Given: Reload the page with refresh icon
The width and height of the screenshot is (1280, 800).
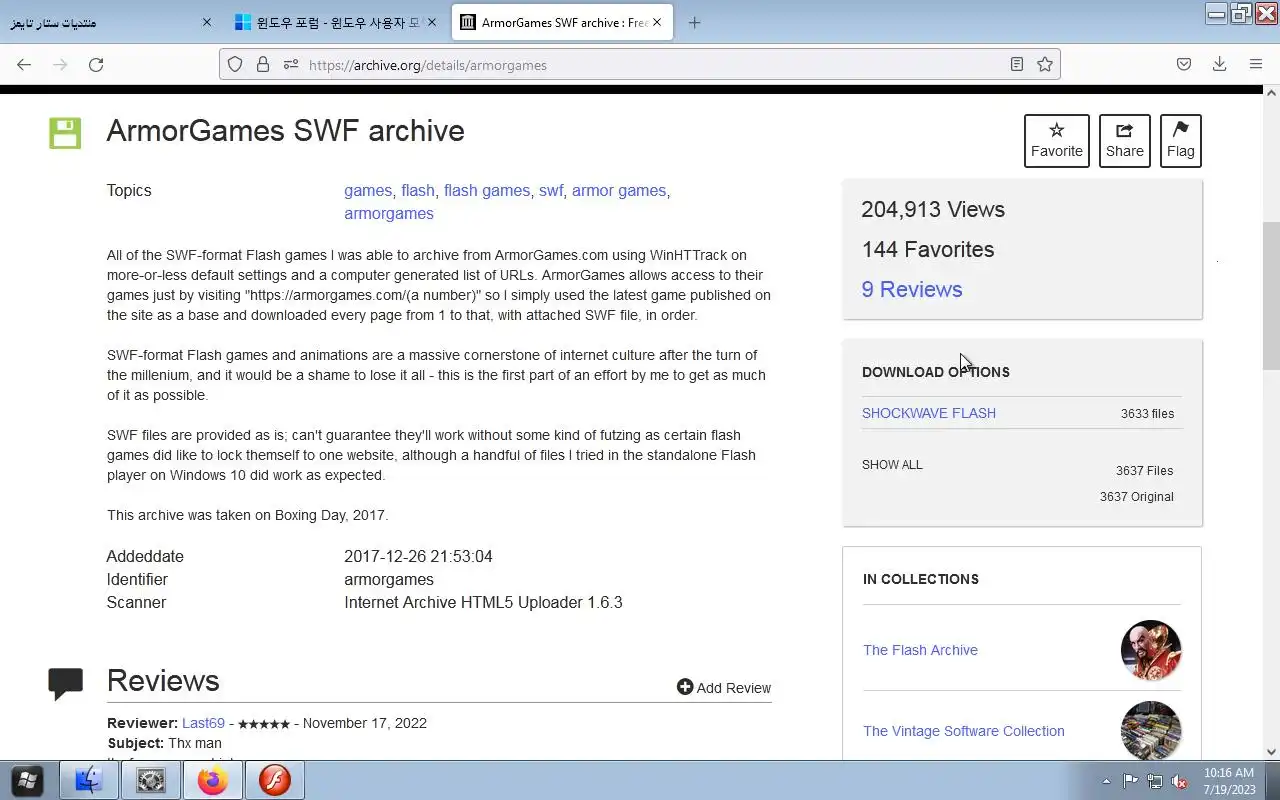Looking at the screenshot, I should [x=96, y=65].
